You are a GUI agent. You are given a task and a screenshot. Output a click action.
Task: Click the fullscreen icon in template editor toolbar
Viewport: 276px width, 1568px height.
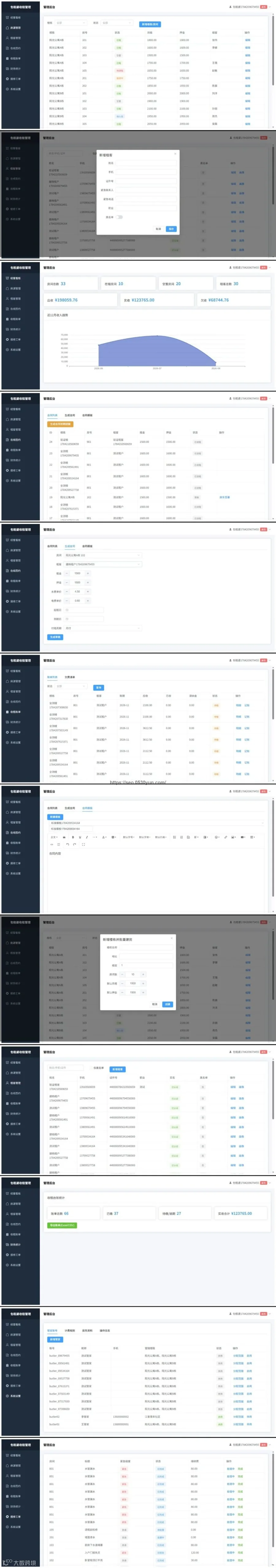83,844
